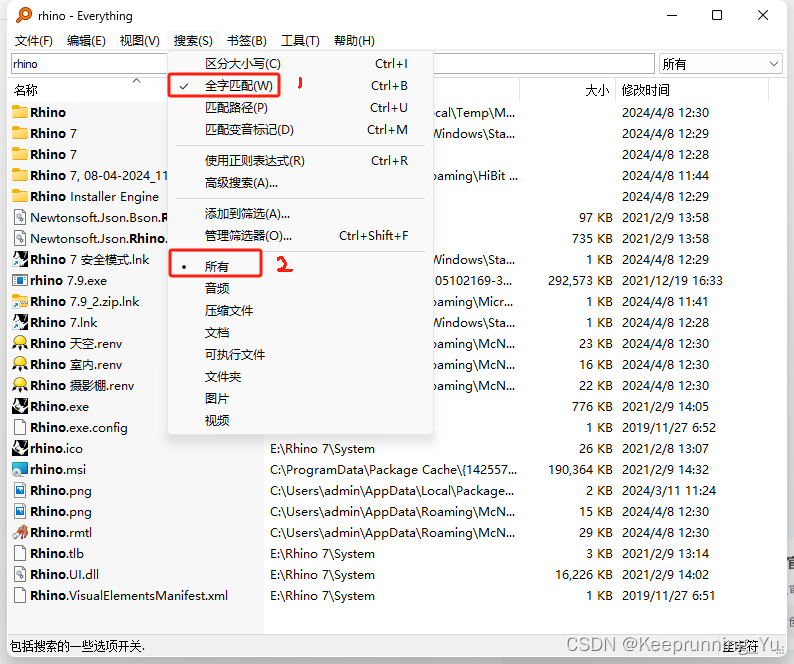The height and width of the screenshot is (664, 794).
Task: Open the 书签(B) menu
Action: pos(247,41)
